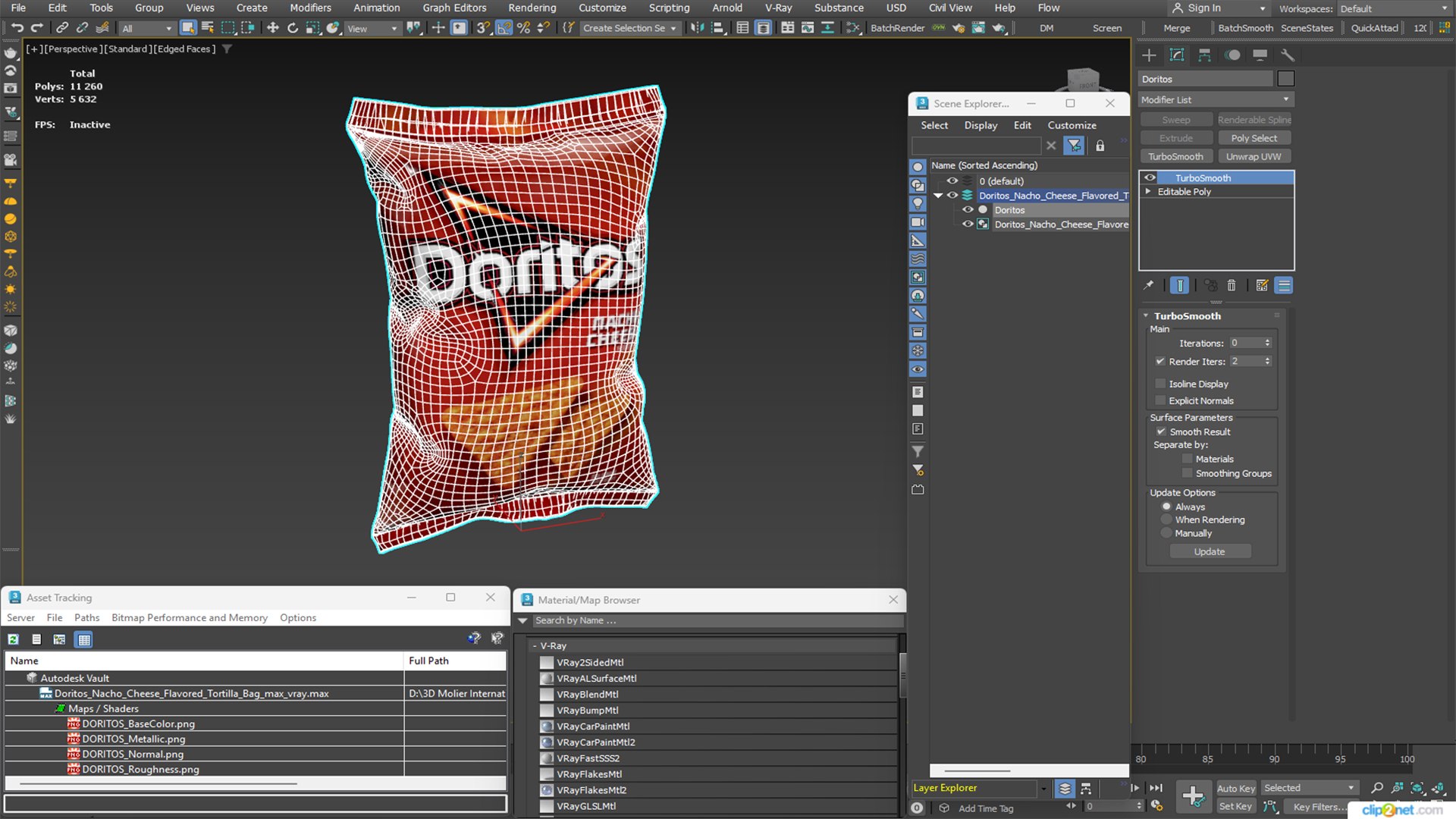Image resolution: width=1456 pixels, height=819 pixels.
Task: Toggle Render Iters checkbox
Action: coord(1159,361)
